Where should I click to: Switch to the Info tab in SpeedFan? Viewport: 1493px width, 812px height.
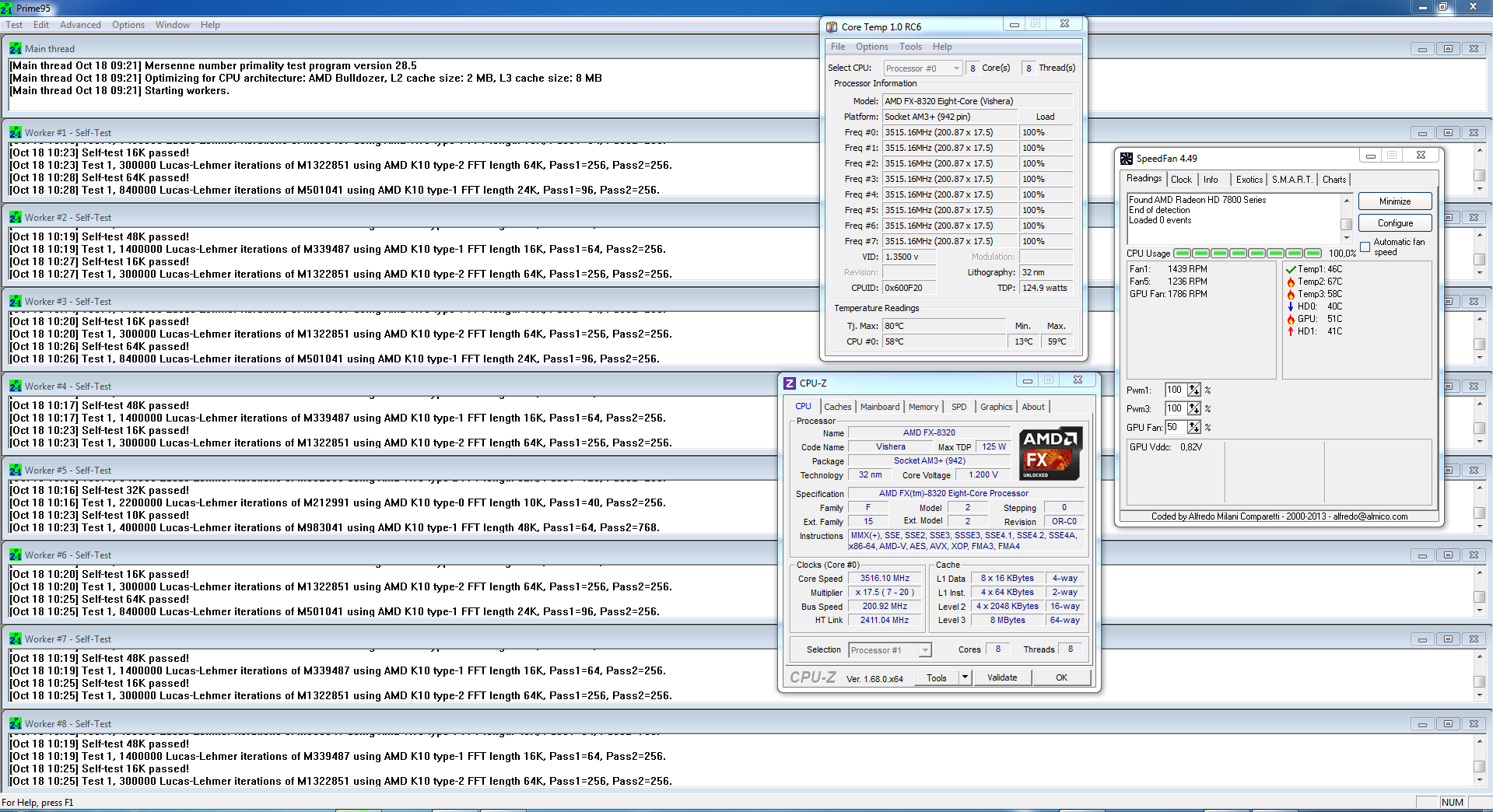[x=1211, y=180]
